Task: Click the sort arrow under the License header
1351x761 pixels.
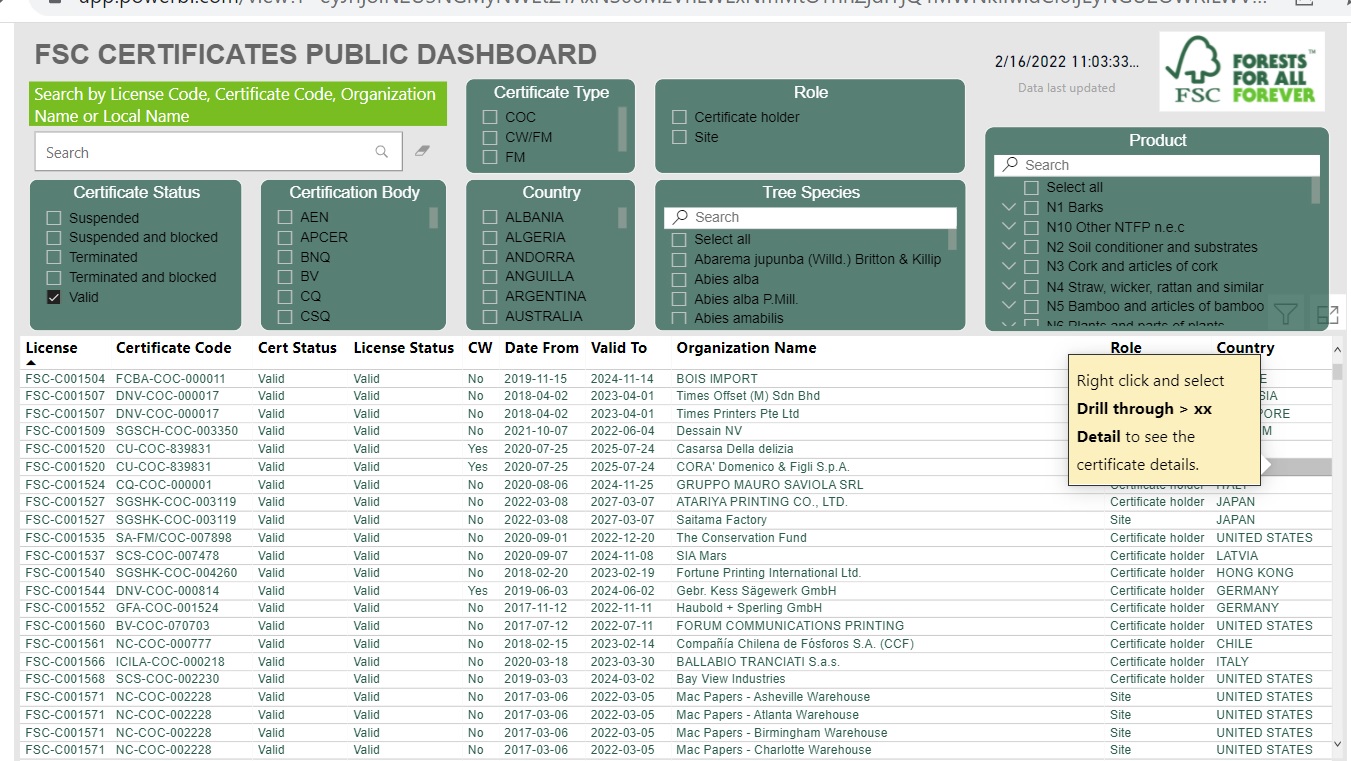Action: click(x=33, y=363)
